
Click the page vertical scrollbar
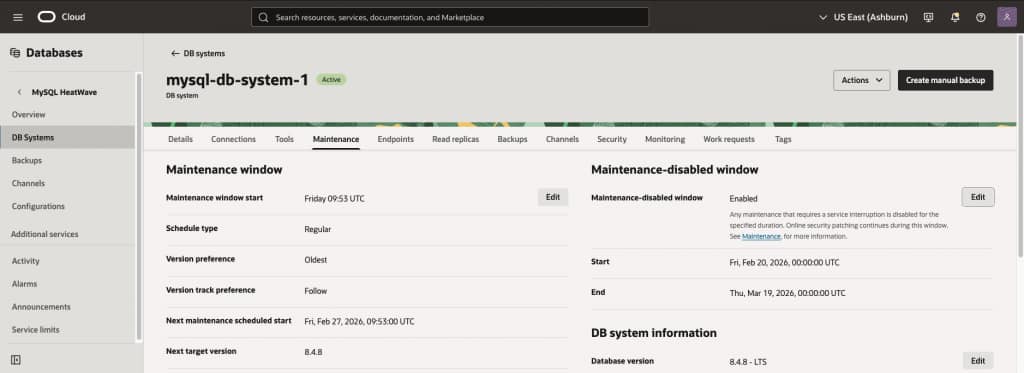(1020, 147)
